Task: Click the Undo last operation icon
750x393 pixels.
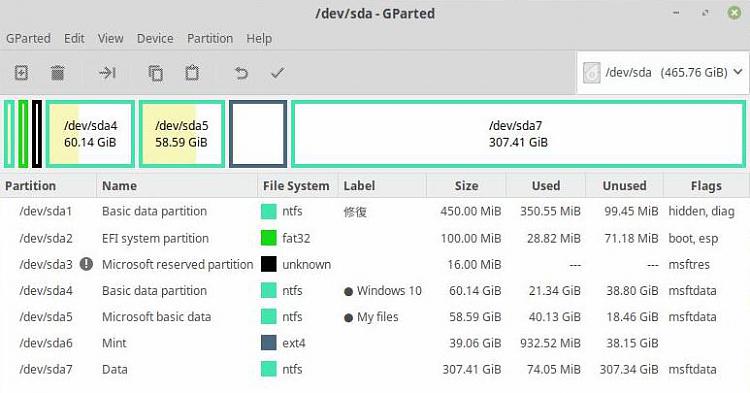Action: [241, 73]
